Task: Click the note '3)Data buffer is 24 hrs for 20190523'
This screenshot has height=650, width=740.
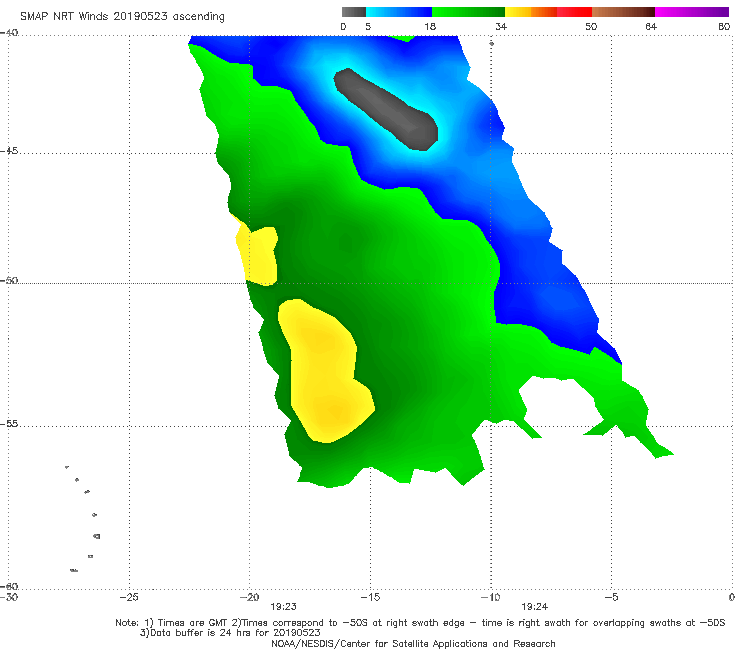Action: pos(230,633)
